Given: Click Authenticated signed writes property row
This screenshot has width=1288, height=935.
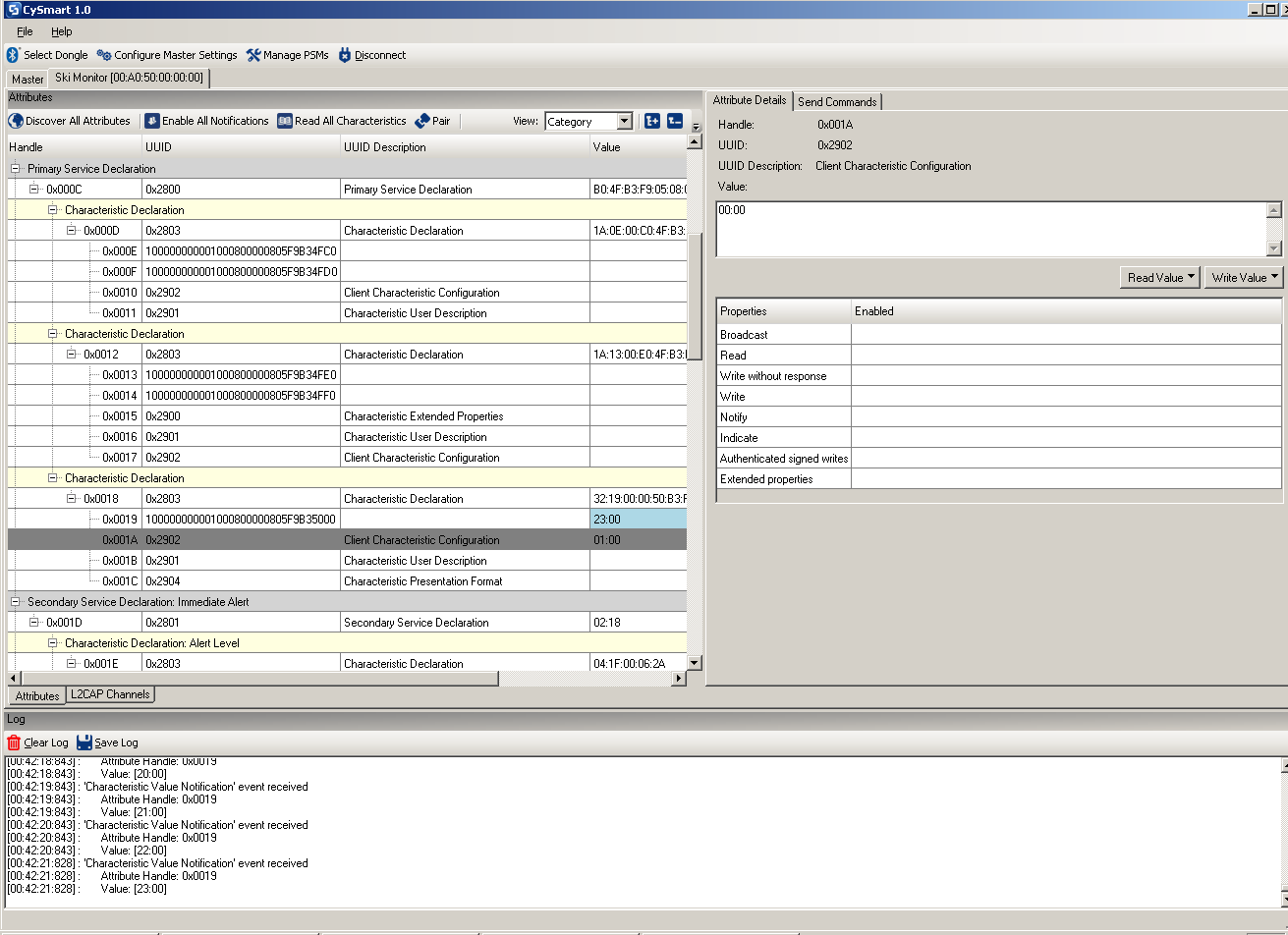Looking at the screenshot, I should [999, 459].
